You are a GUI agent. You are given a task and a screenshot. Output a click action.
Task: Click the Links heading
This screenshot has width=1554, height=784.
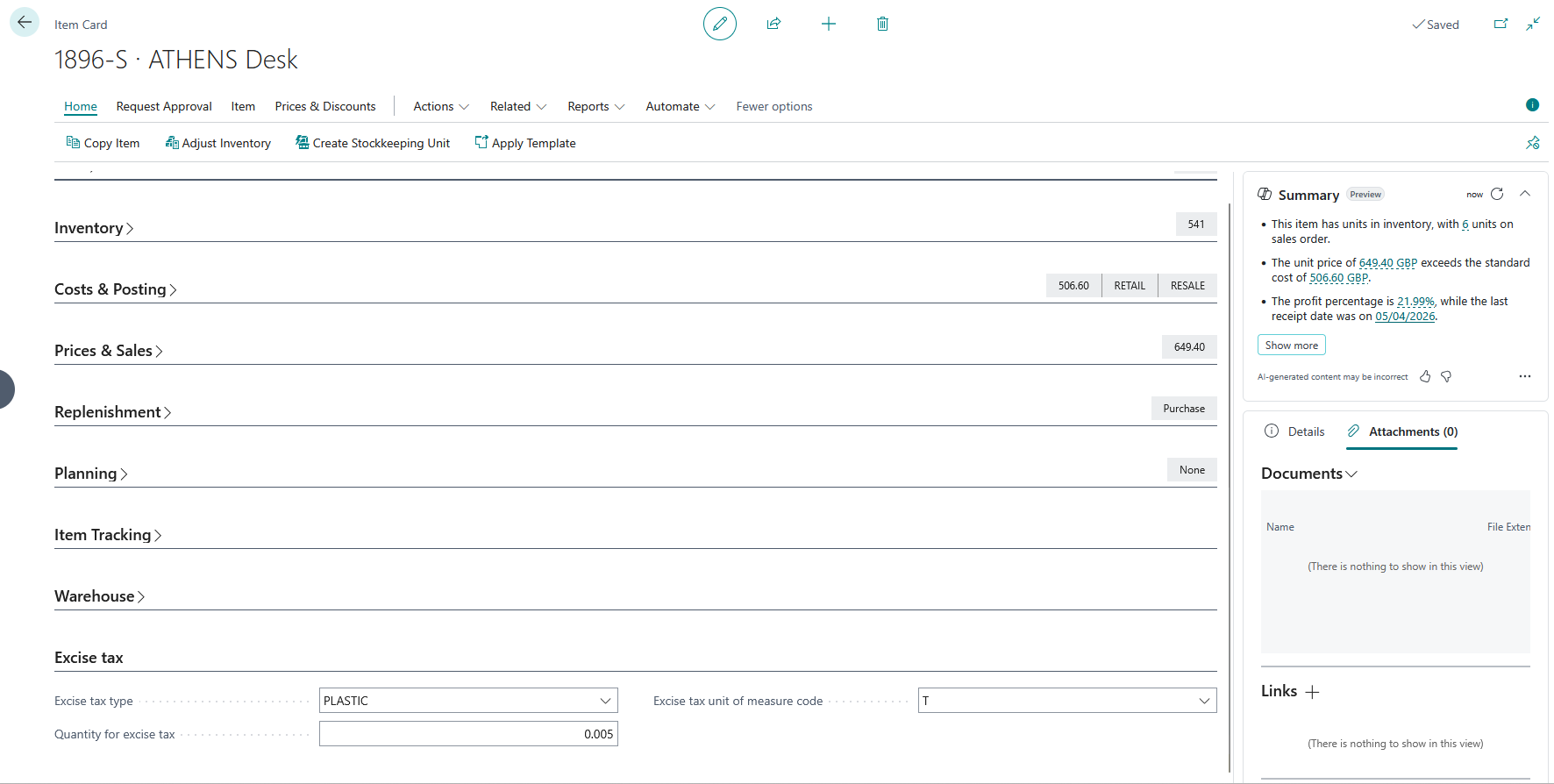point(1279,691)
